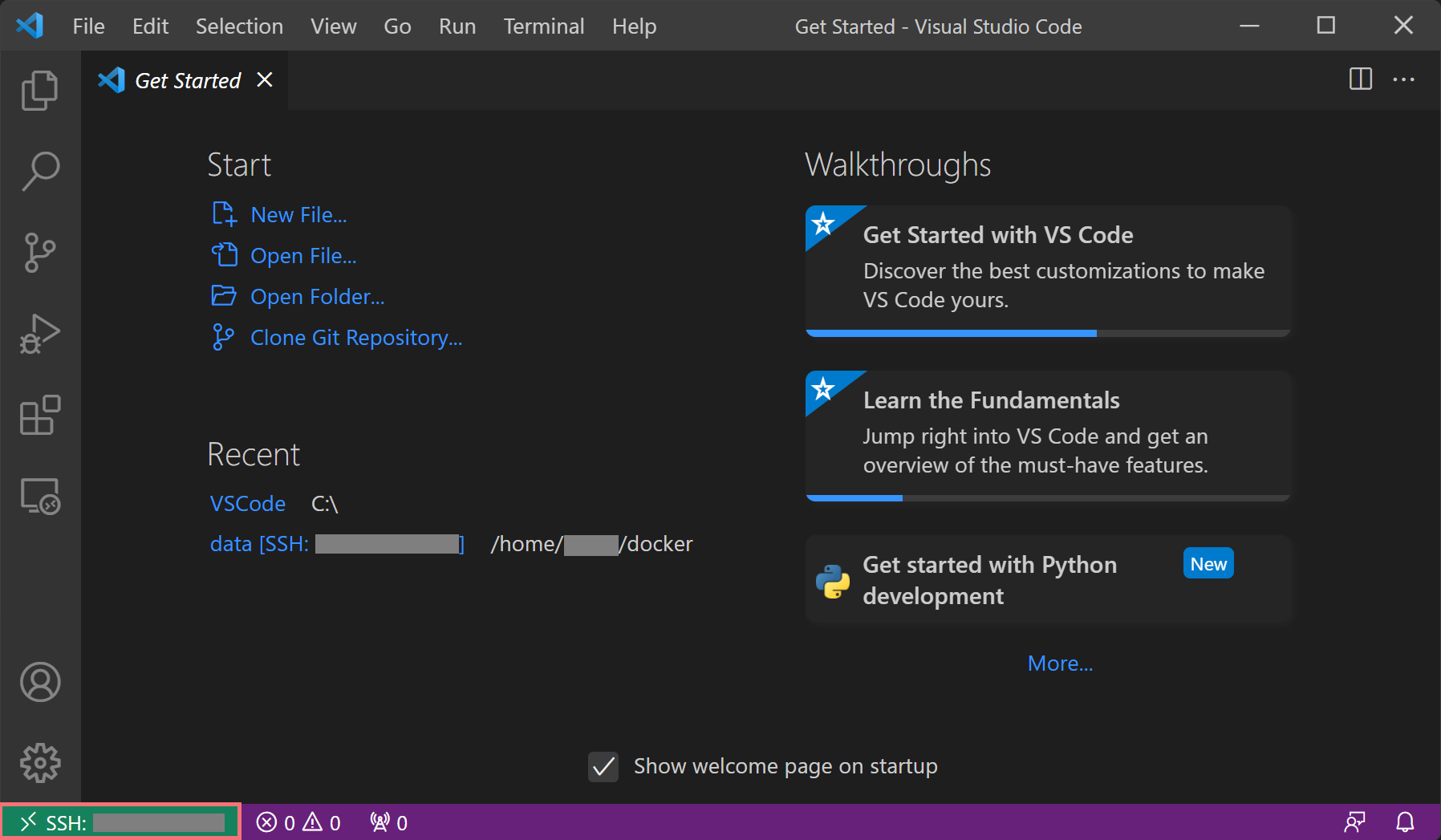Click the New File... link
Viewport: 1441px width, 840px height.
pyautogui.click(x=298, y=215)
